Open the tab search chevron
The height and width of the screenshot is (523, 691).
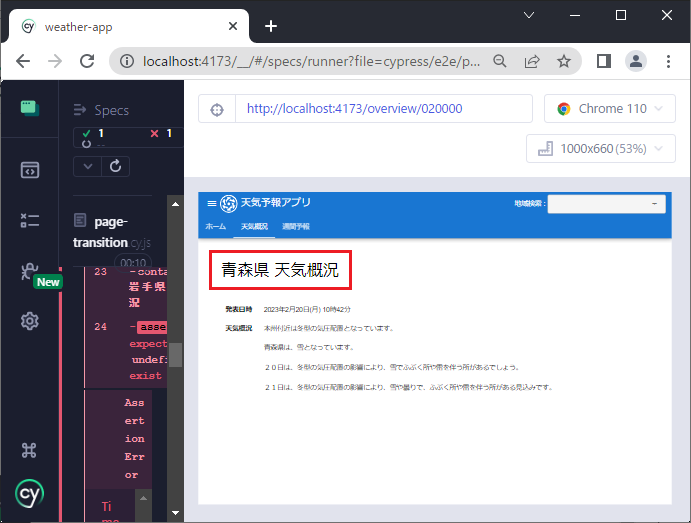(x=529, y=15)
